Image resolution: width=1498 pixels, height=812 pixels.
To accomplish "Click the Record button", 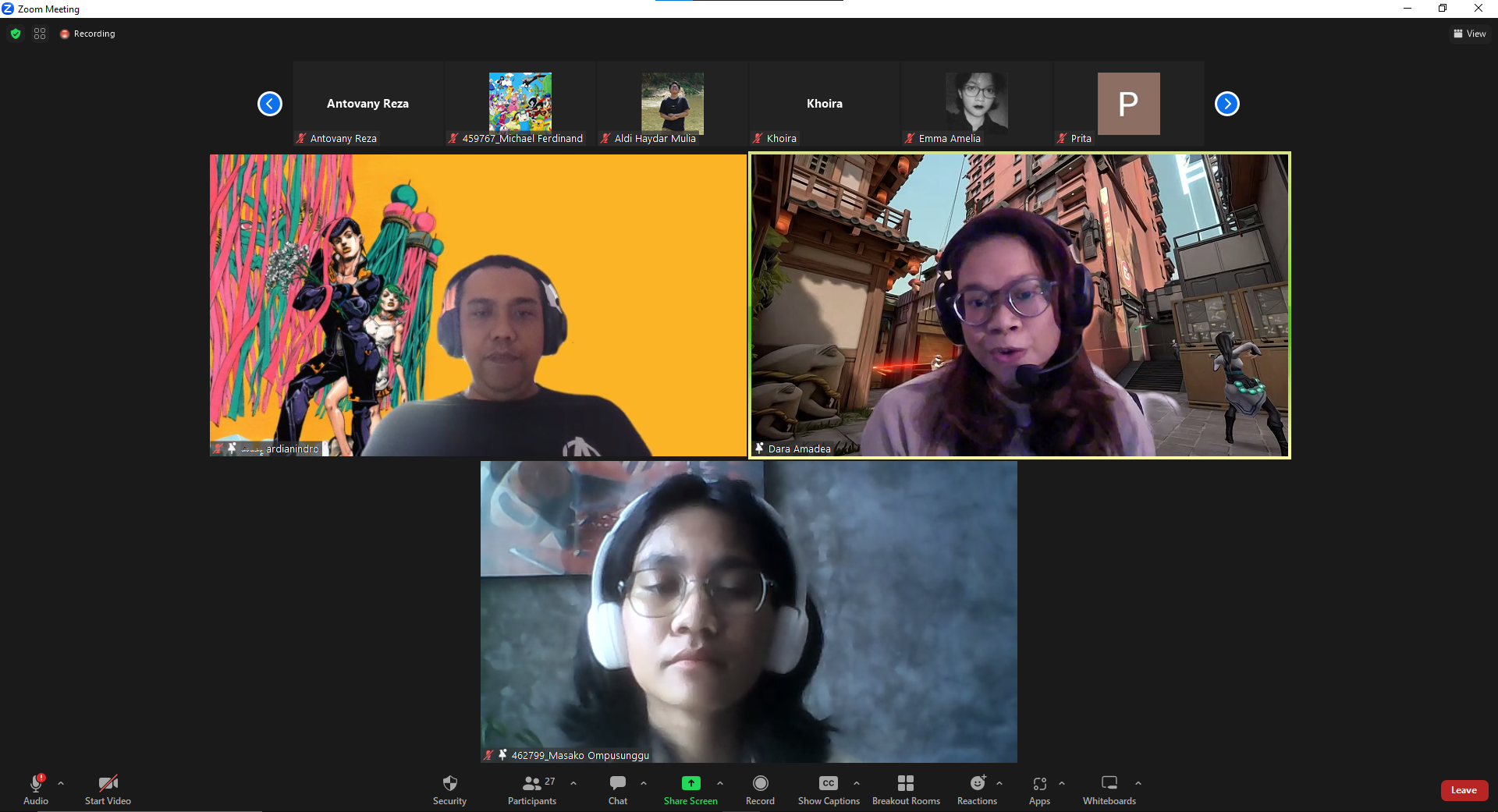I will click(x=760, y=789).
